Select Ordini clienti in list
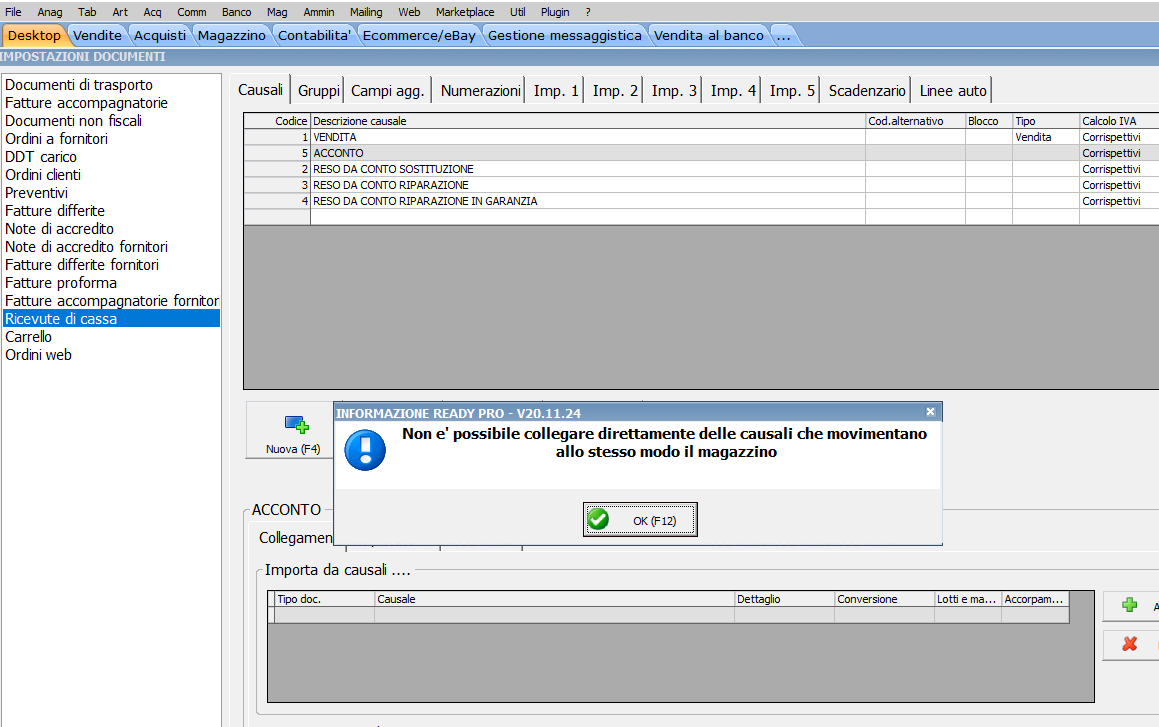Screen dimensions: 1159x727 click(111, 174)
